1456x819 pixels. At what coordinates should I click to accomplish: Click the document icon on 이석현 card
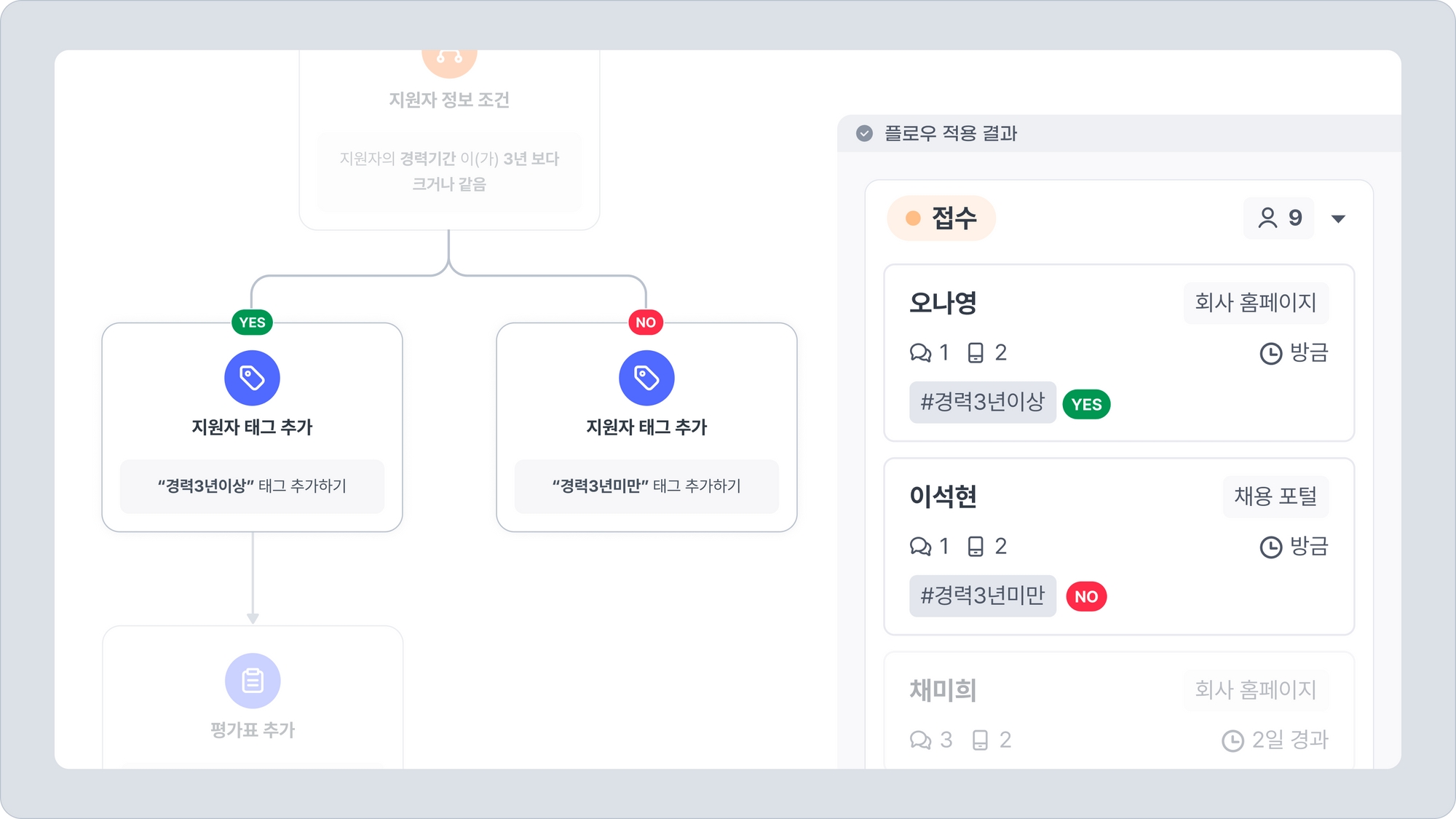pyautogui.click(x=976, y=547)
